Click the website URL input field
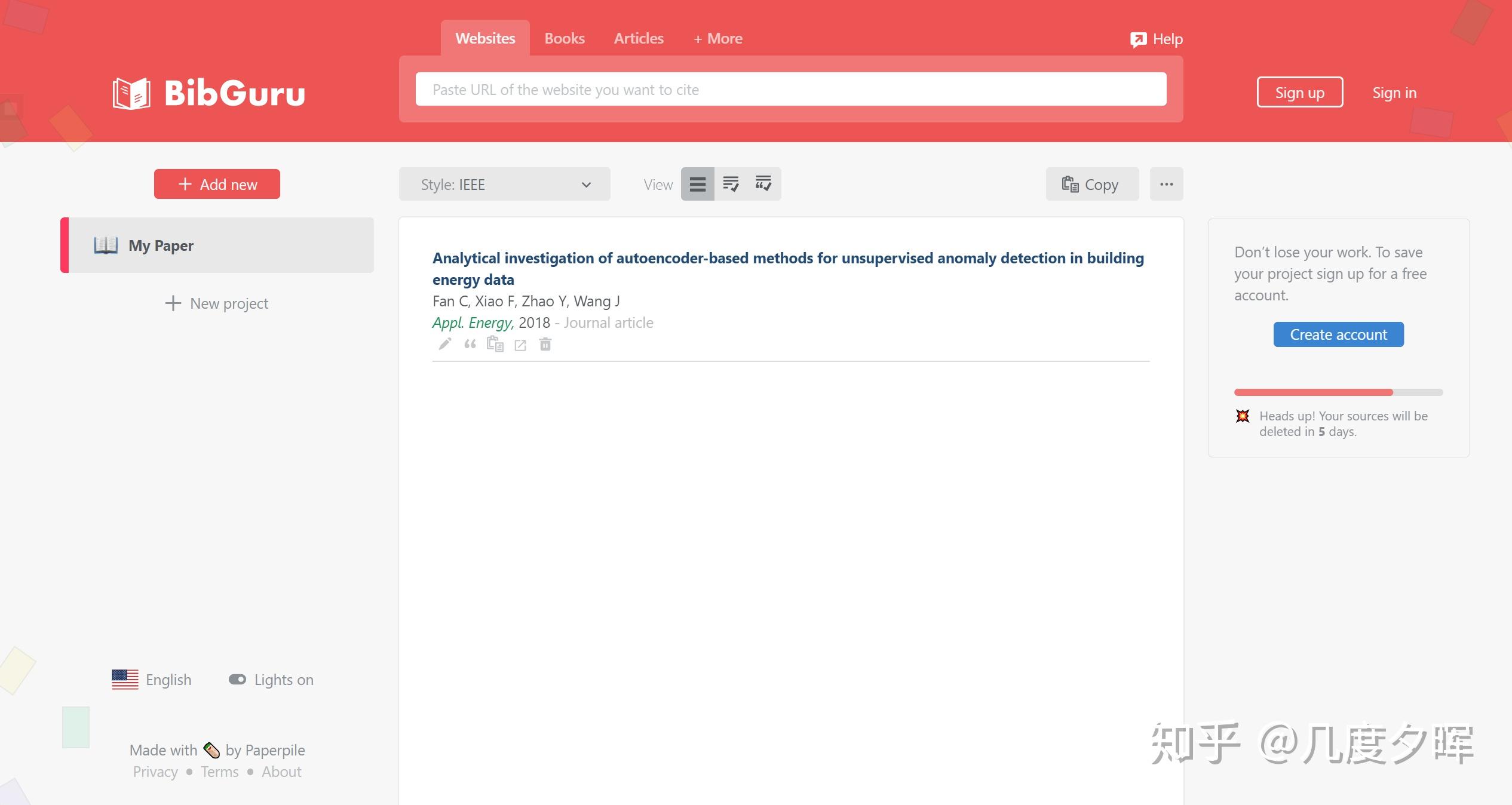The image size is (1512, 805). tap(790, 90)
